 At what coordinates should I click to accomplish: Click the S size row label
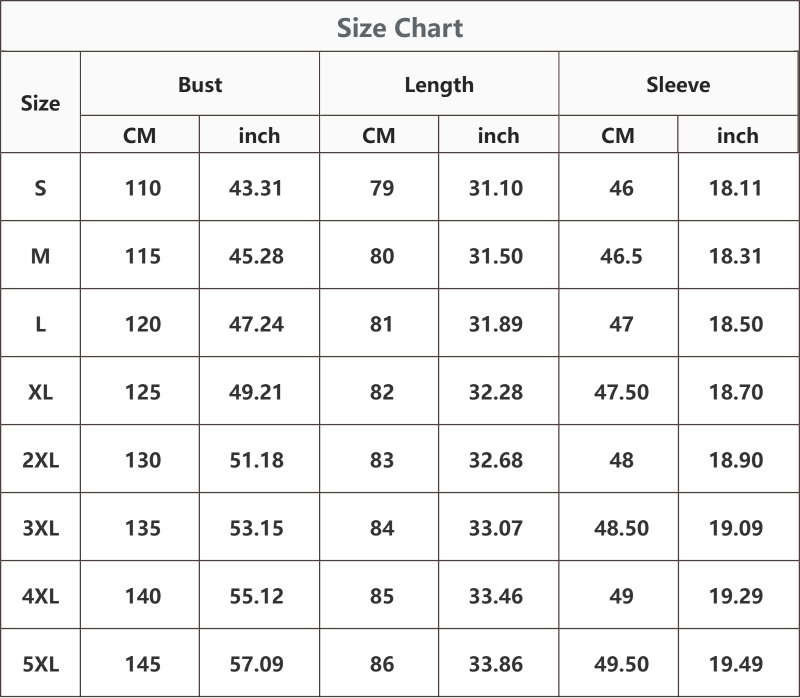pos(40,188)
